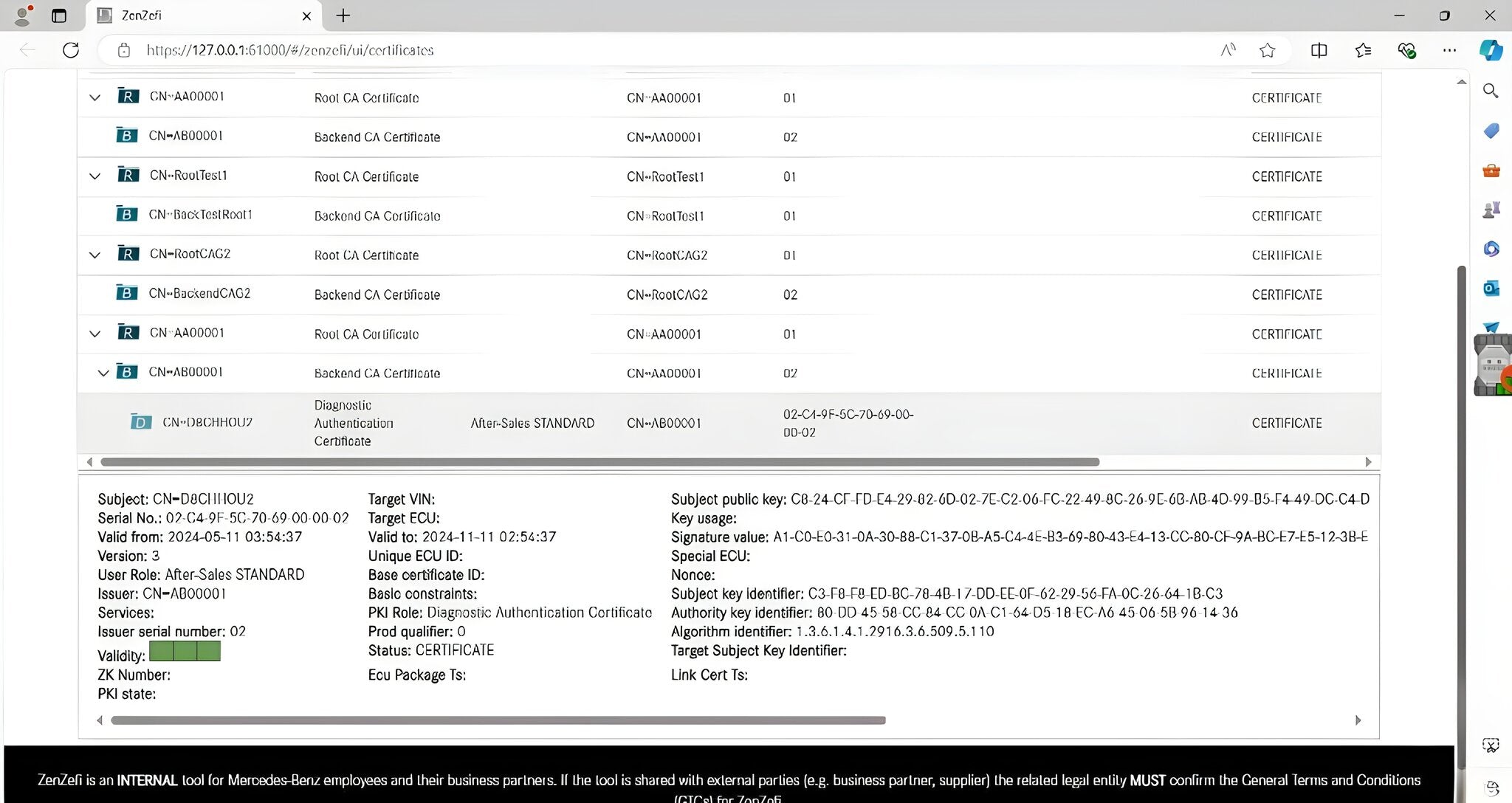Open the split screen icon
The height and width of the screenshot is (803, 1512).
(1319, 50)
